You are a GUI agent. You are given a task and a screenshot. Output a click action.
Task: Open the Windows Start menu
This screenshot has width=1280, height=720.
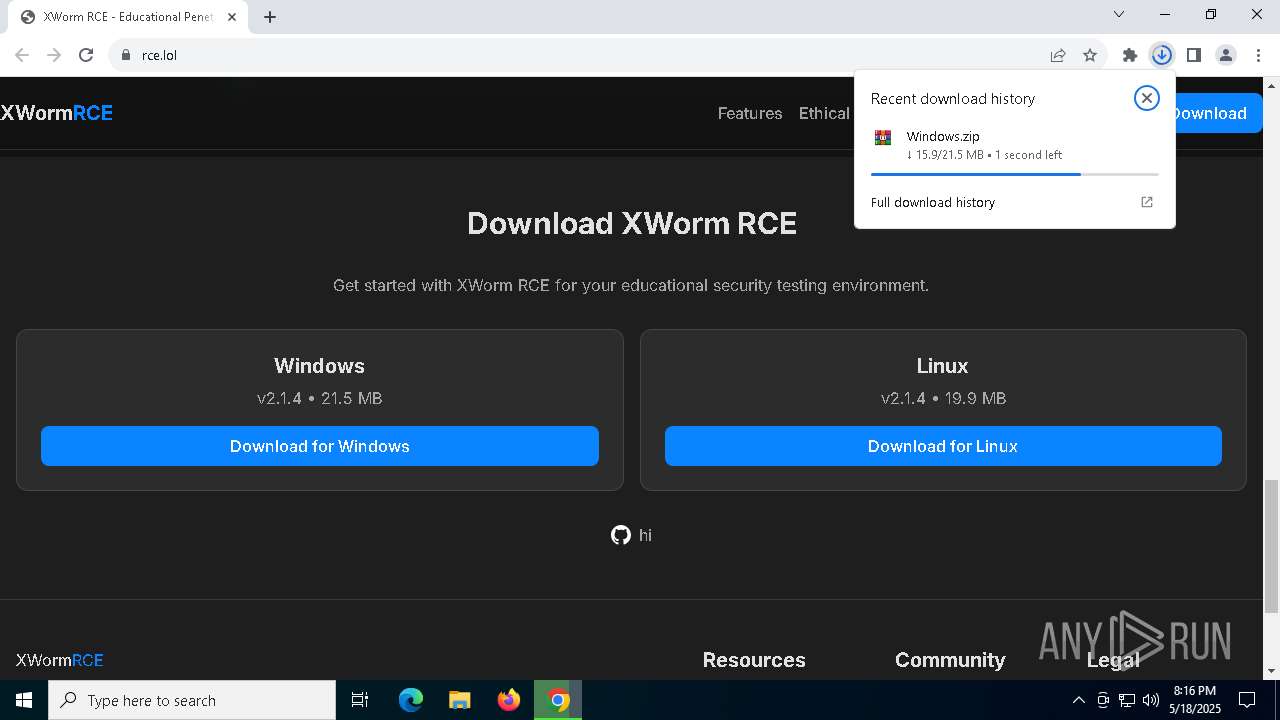(24, 700)
